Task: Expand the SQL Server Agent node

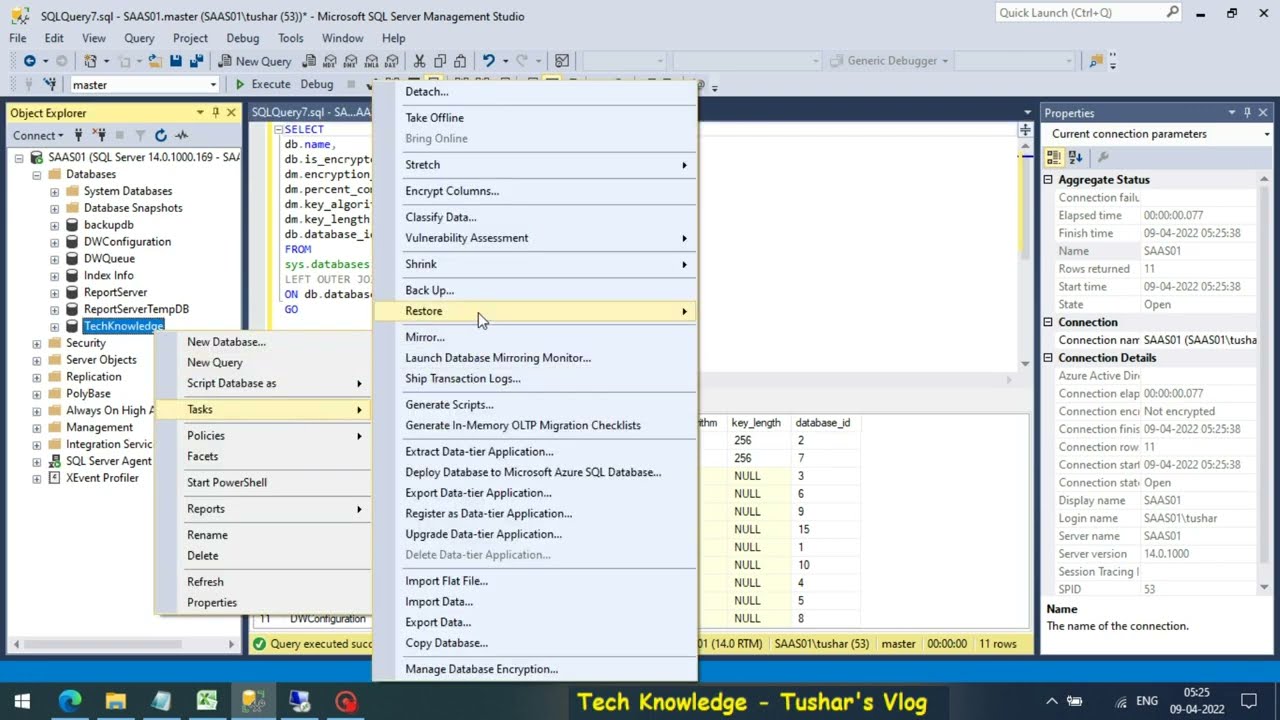Action: click(x=37, y=461)
